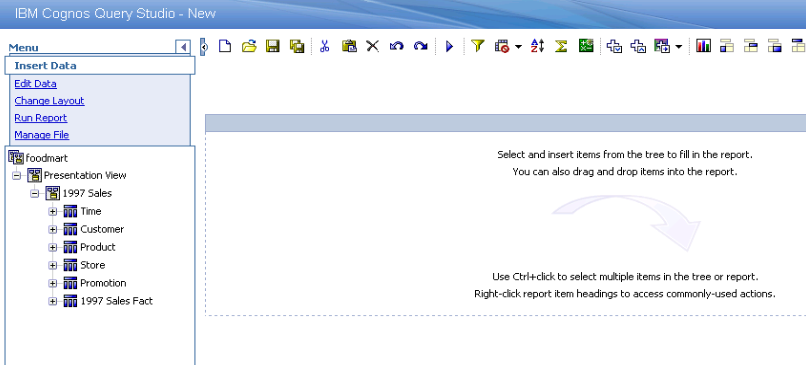
Task: Expand the 1997 Sales Fact node
Action: pyautogui.click(x=52, y=301)
